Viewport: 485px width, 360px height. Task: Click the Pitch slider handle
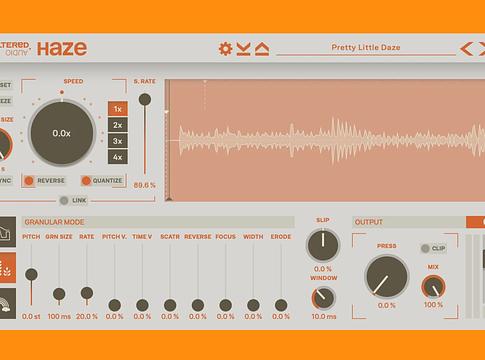(x=31, y=274)
